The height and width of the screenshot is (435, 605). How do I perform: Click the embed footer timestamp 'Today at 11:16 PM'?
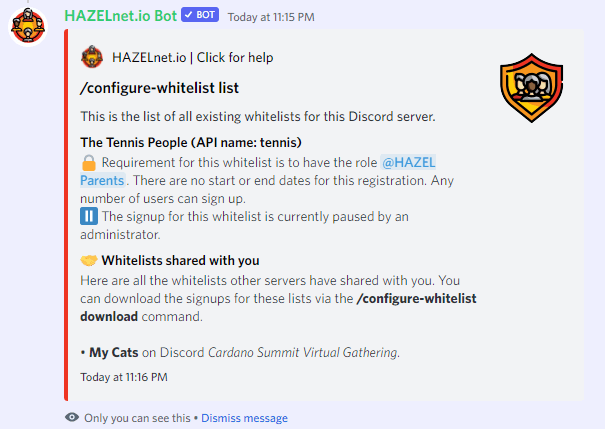pyautogui.click(x=124, y=377)
